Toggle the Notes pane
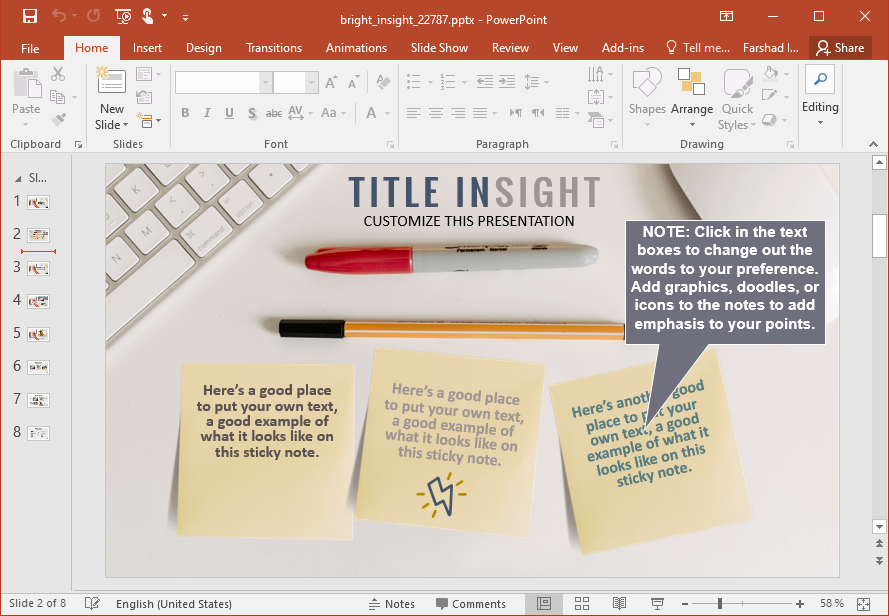889x616 pixels. 391,604
